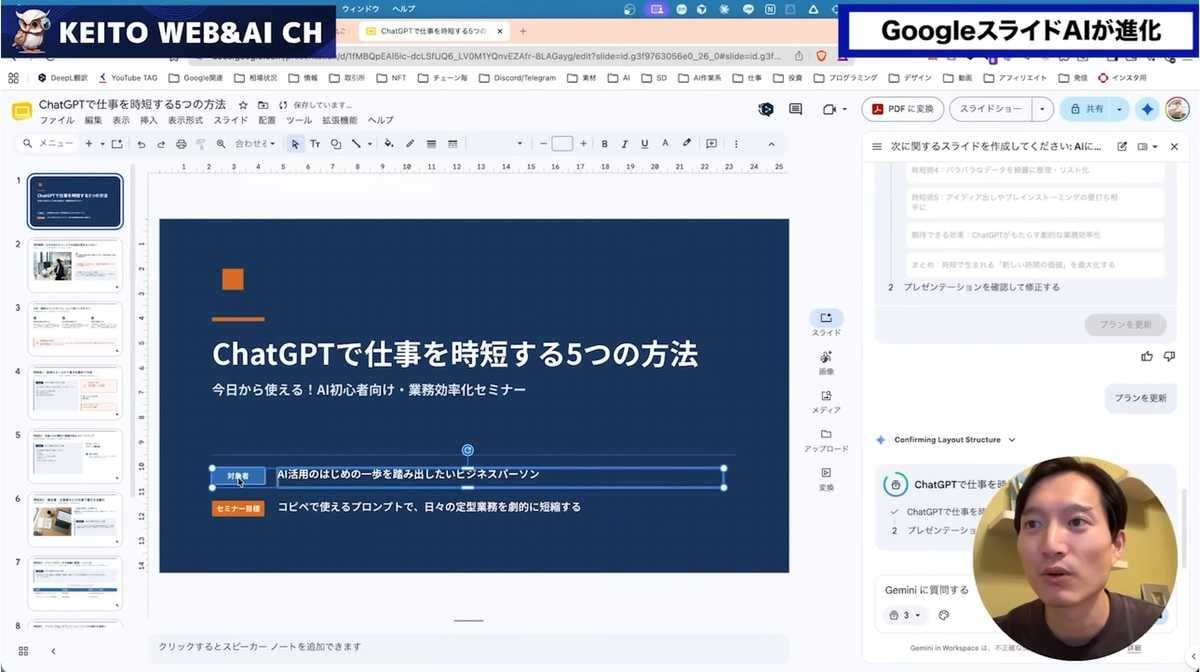Viewport: 1200px width, 672px height.
Task: Click the Gemini panel hamburger menu
Action: [x=877, y=146]
